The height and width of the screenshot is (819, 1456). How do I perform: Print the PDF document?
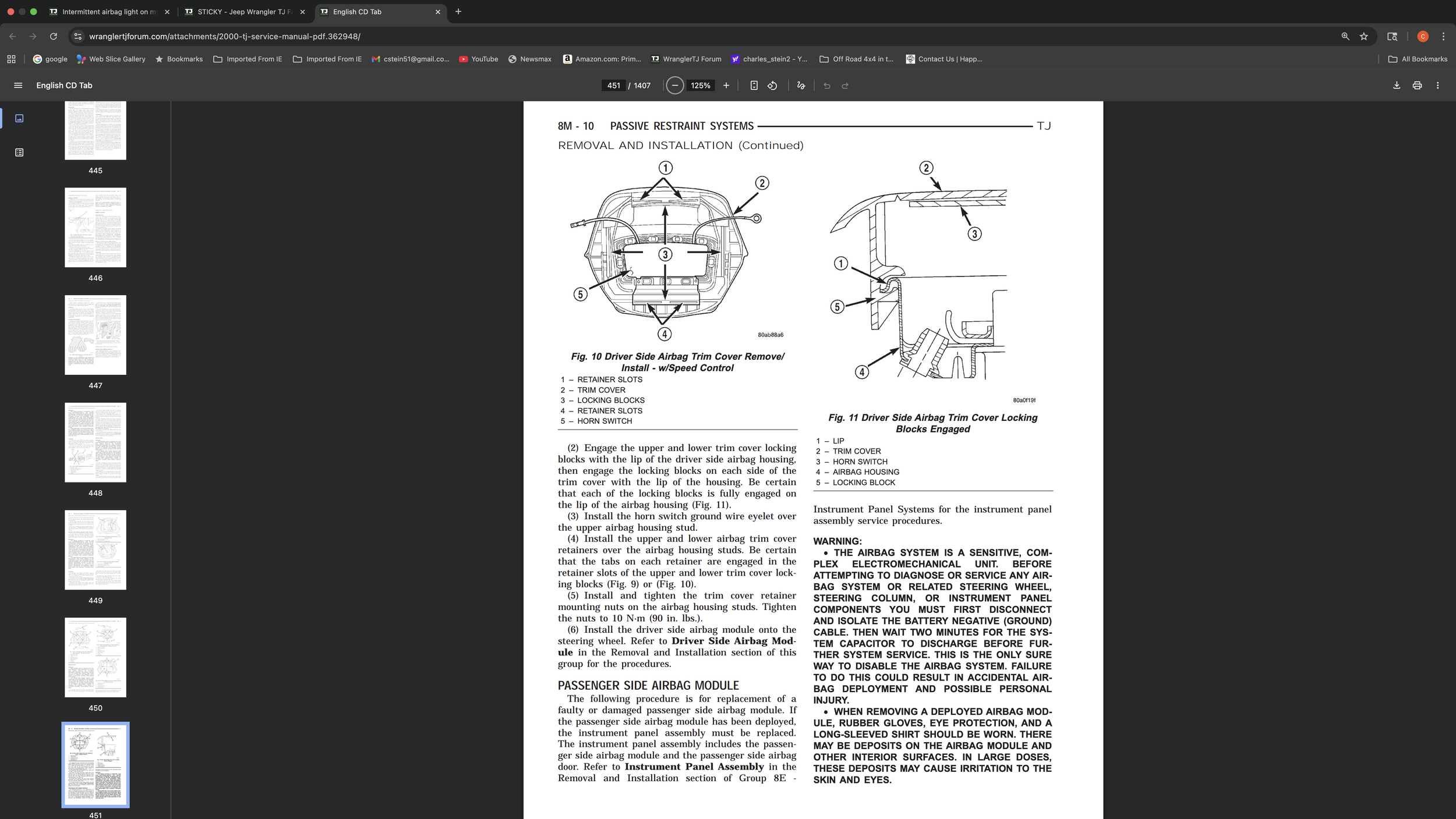(1417, 86)
